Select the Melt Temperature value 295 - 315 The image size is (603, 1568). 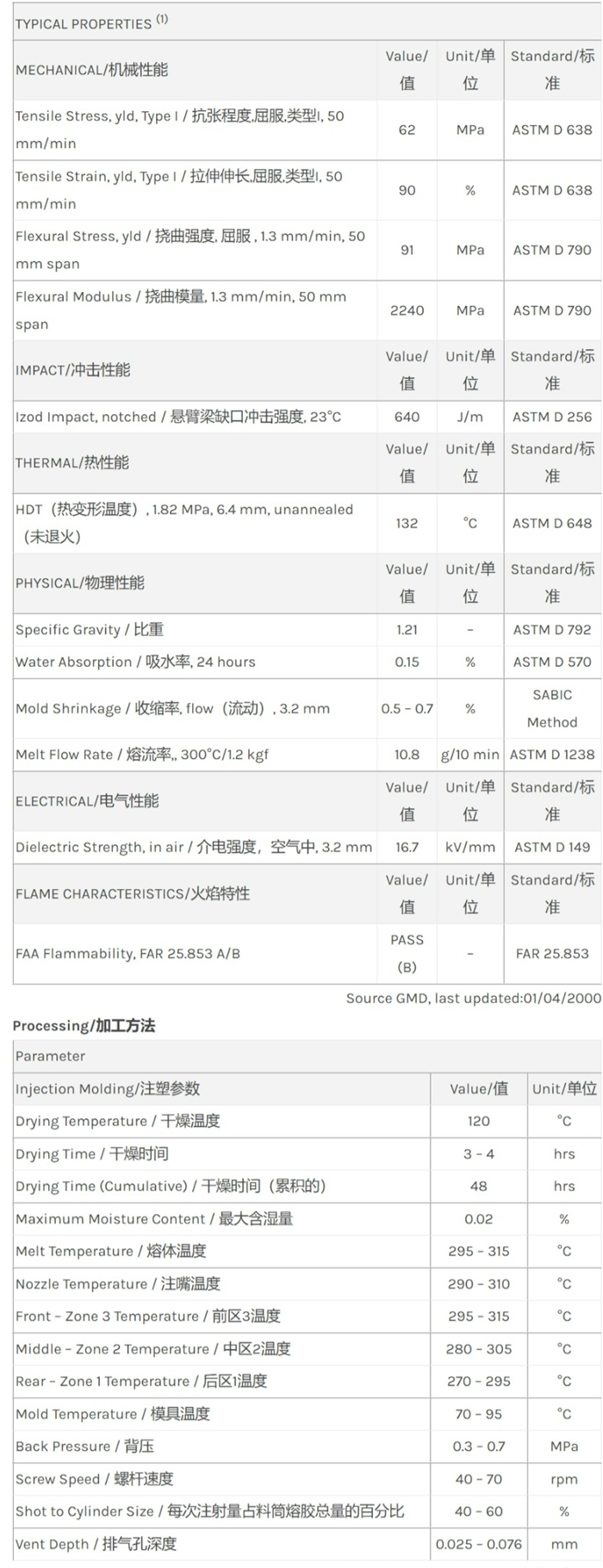point(478,1251)
